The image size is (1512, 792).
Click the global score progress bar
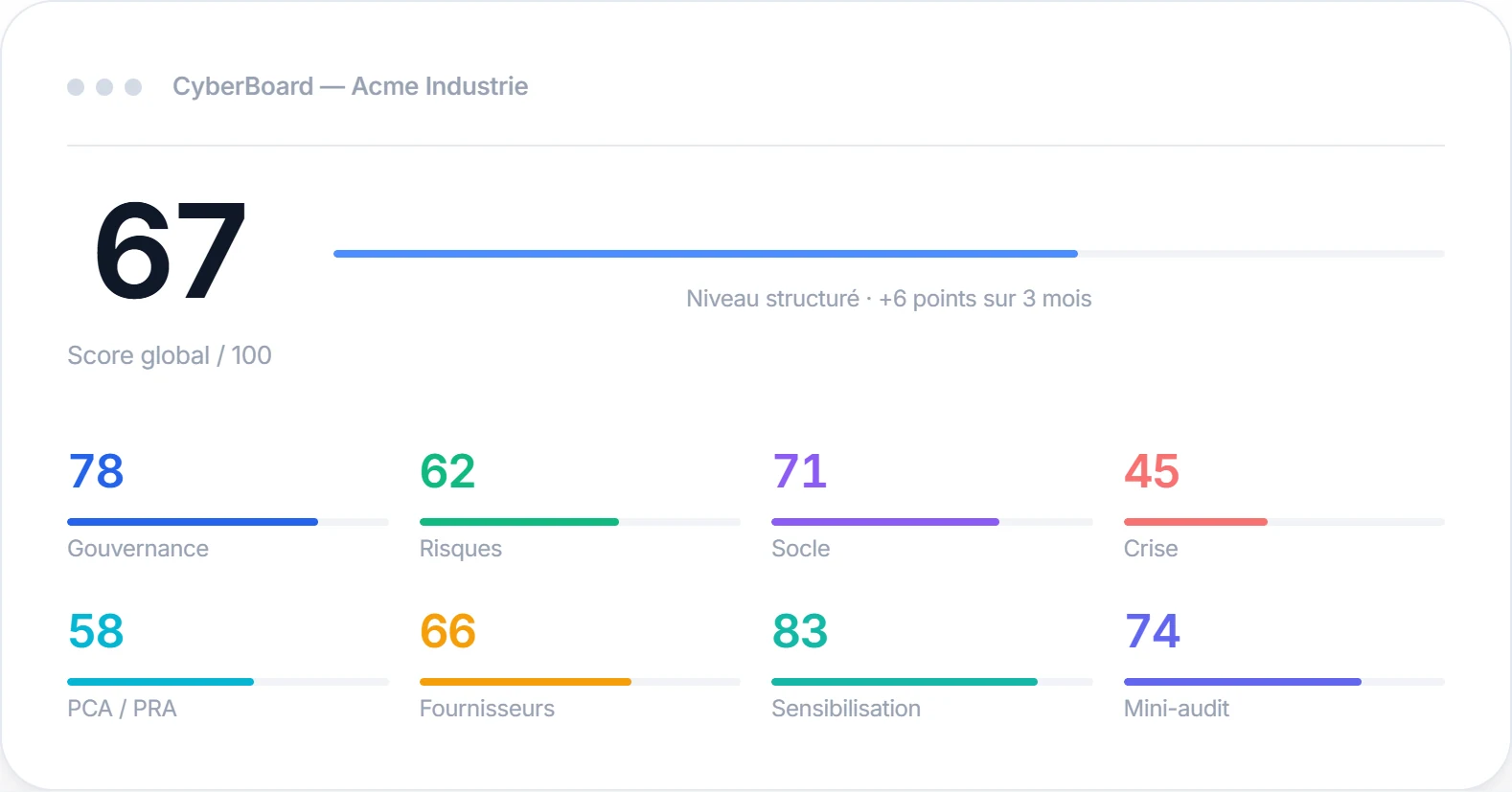coord(888,254)
